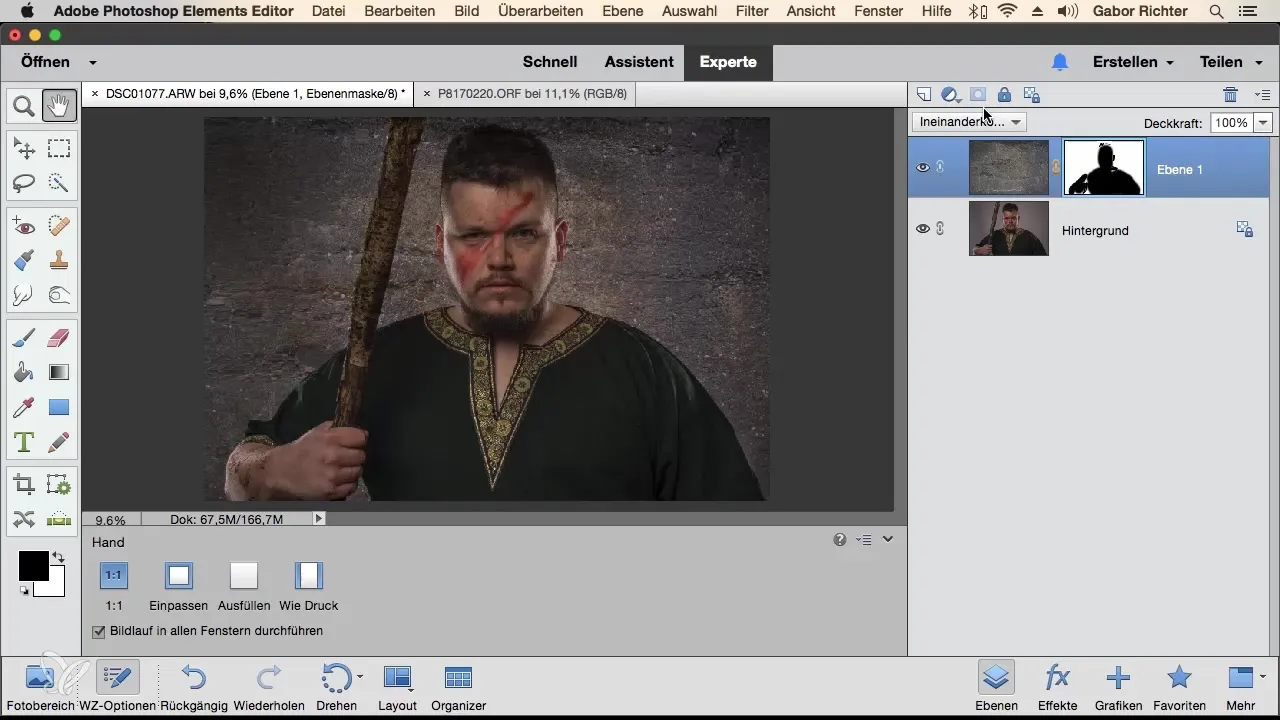Select the Ebene 1 layer mask thumbnail
This screenshot has height=720, width=1280.
(x=1104, y=168)
